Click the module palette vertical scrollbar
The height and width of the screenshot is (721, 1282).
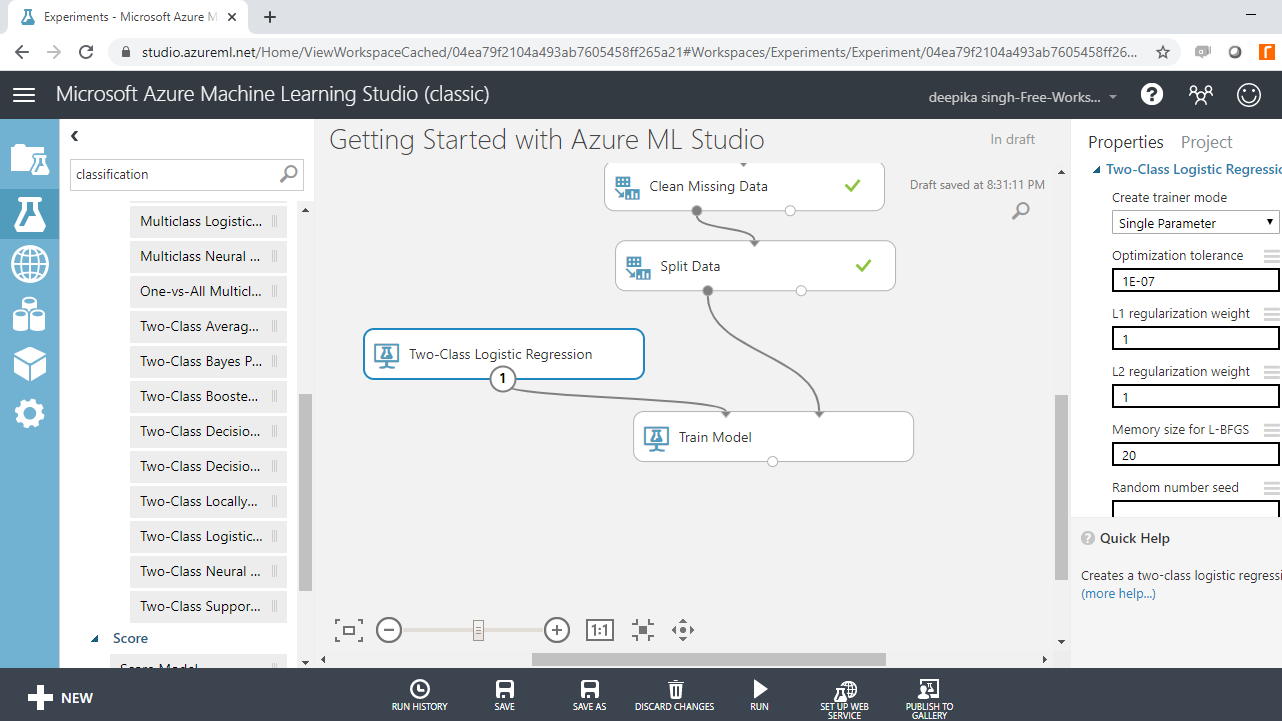(x=306, y=491)
